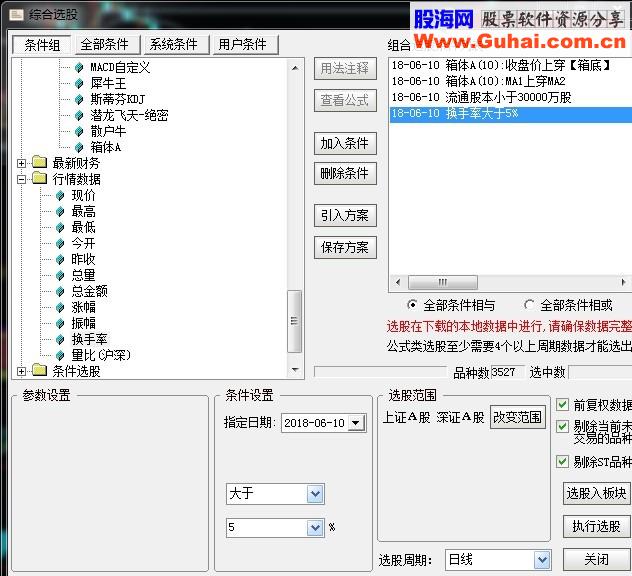Toggle the 剔除当前未交易的品种 checkbox
The image size is (632, 576).
pos(562,426)
